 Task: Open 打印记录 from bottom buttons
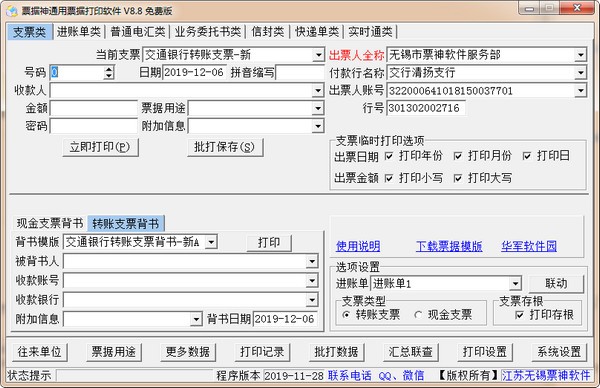click(x=262, y=352)
